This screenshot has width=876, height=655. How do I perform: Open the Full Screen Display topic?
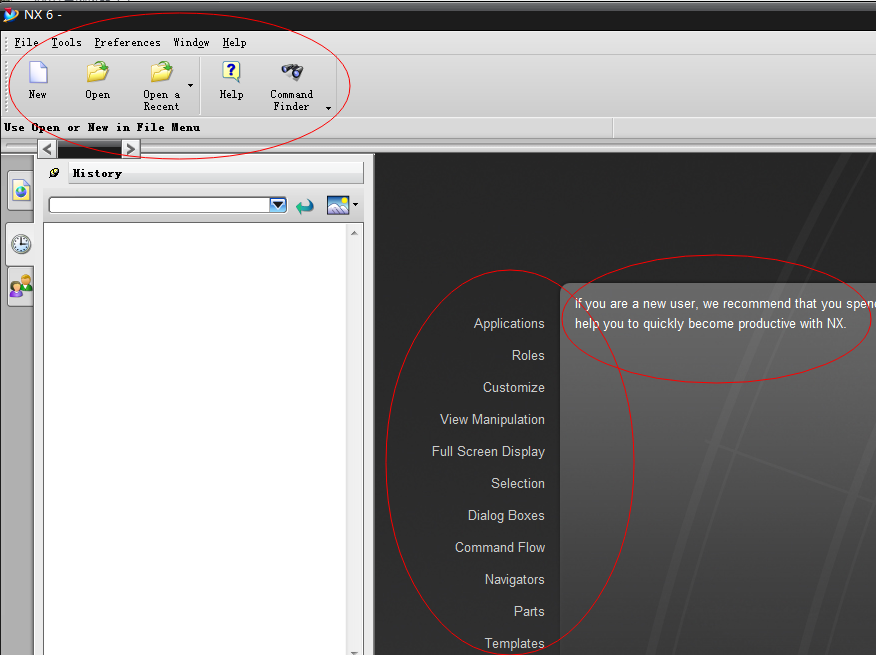pyautogui.click(x=488, y=452)
